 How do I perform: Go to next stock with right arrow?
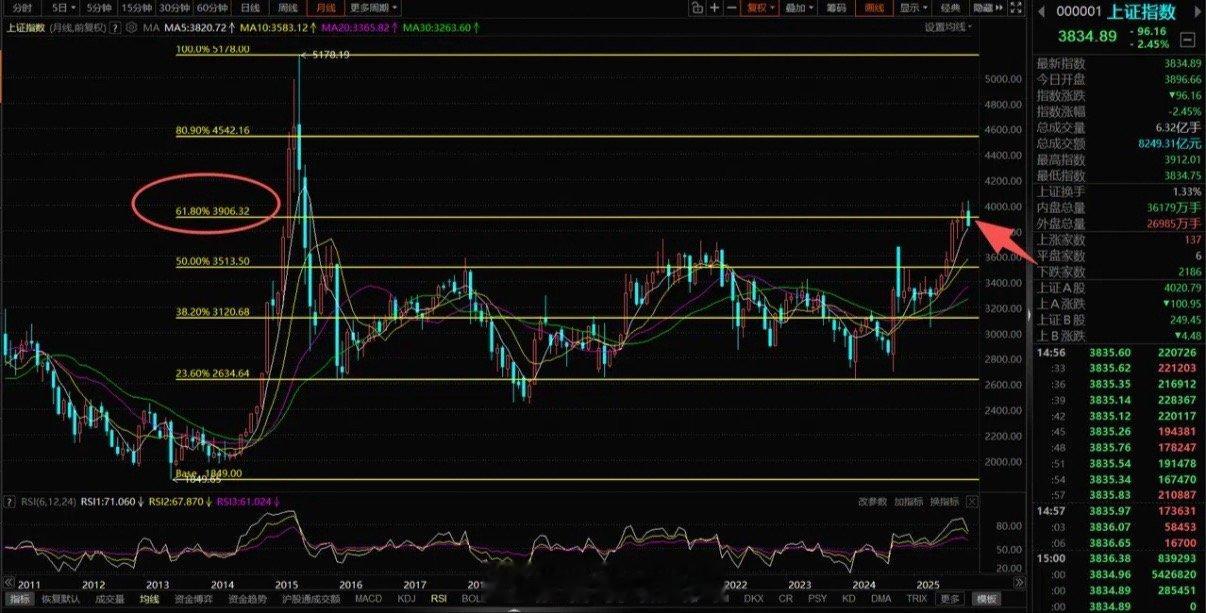[x=1198, y=12]
